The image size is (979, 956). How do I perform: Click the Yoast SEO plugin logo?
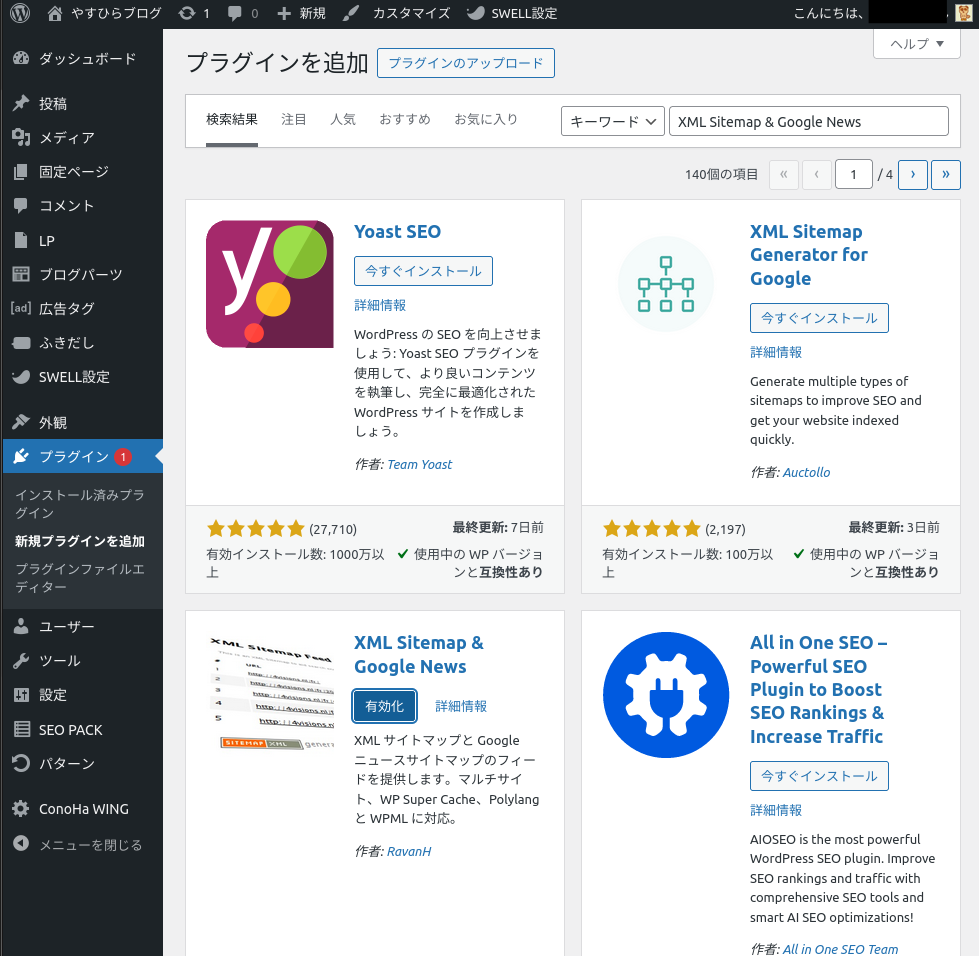click(269, 284)
